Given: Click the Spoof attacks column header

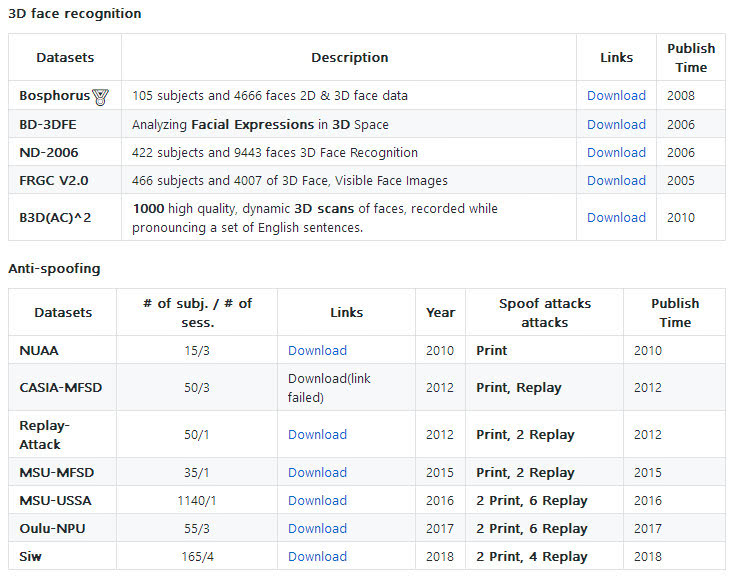Looking at the screenshot, I should 544,312.
